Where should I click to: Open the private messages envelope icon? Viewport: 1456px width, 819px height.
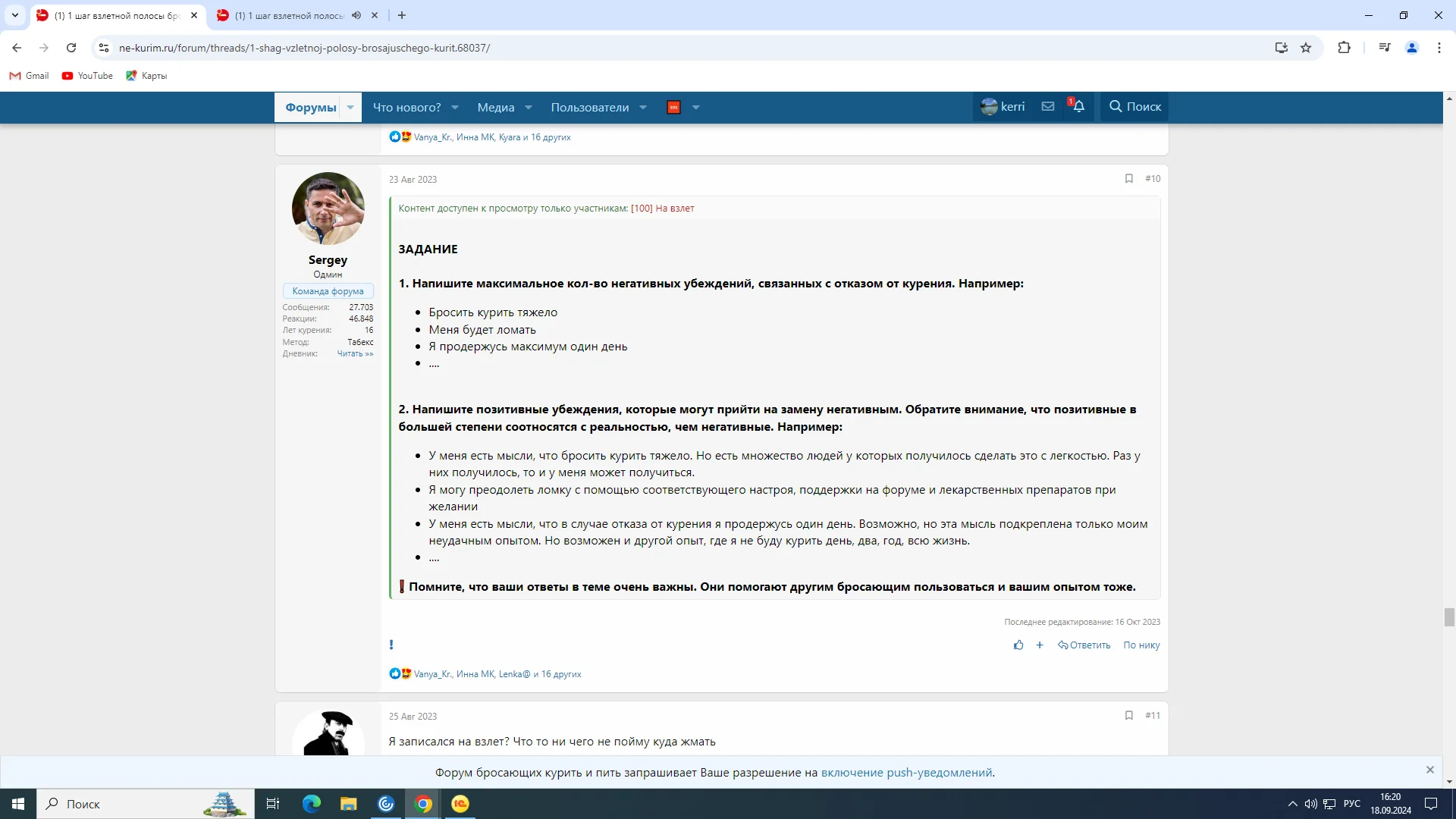(1048, 107)
